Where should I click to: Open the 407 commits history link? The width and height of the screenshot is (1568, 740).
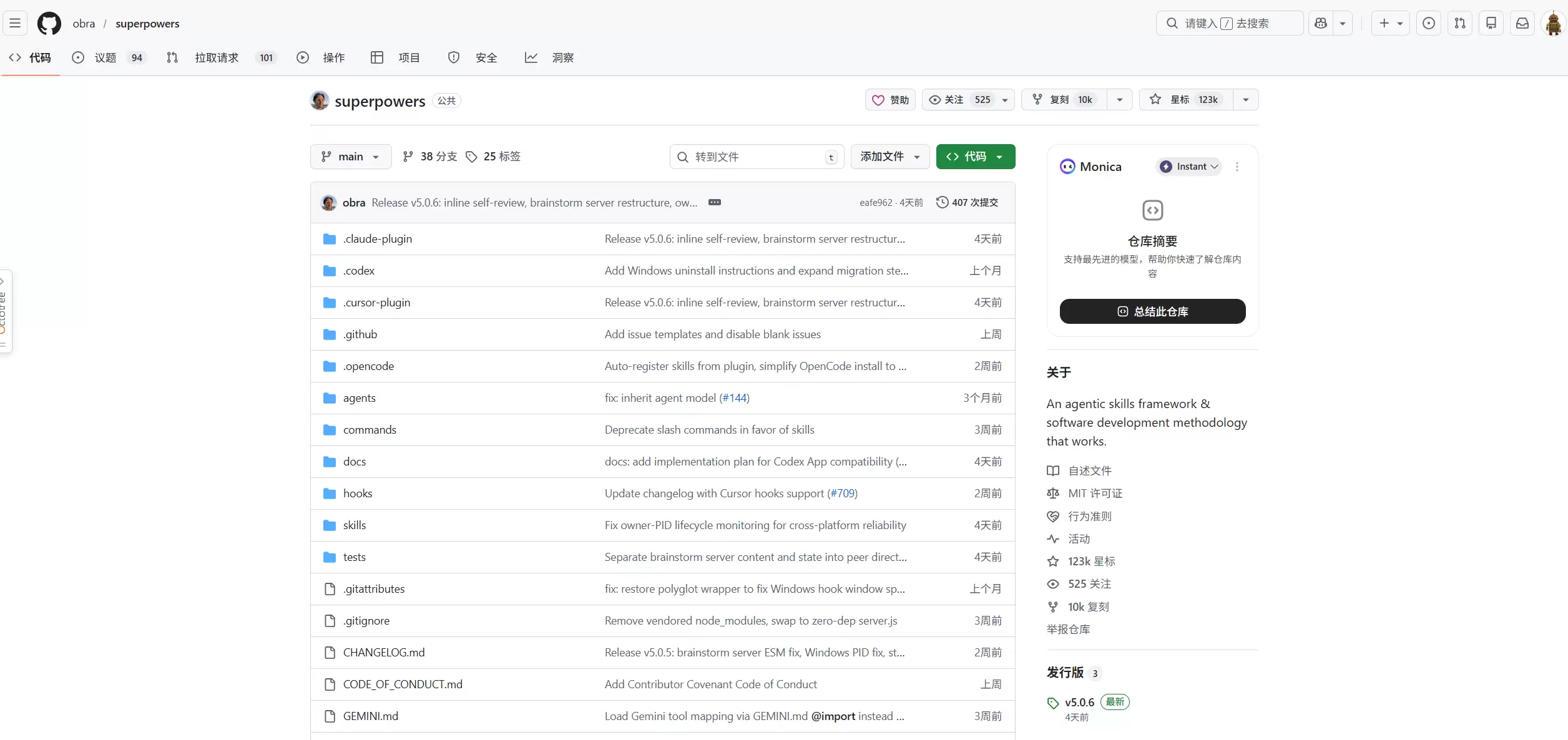(967, 202)
